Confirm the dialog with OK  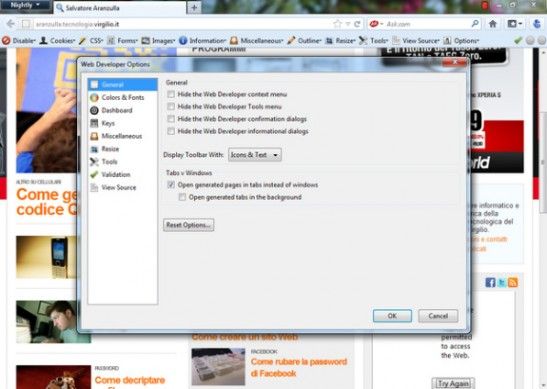click(392, 316)
